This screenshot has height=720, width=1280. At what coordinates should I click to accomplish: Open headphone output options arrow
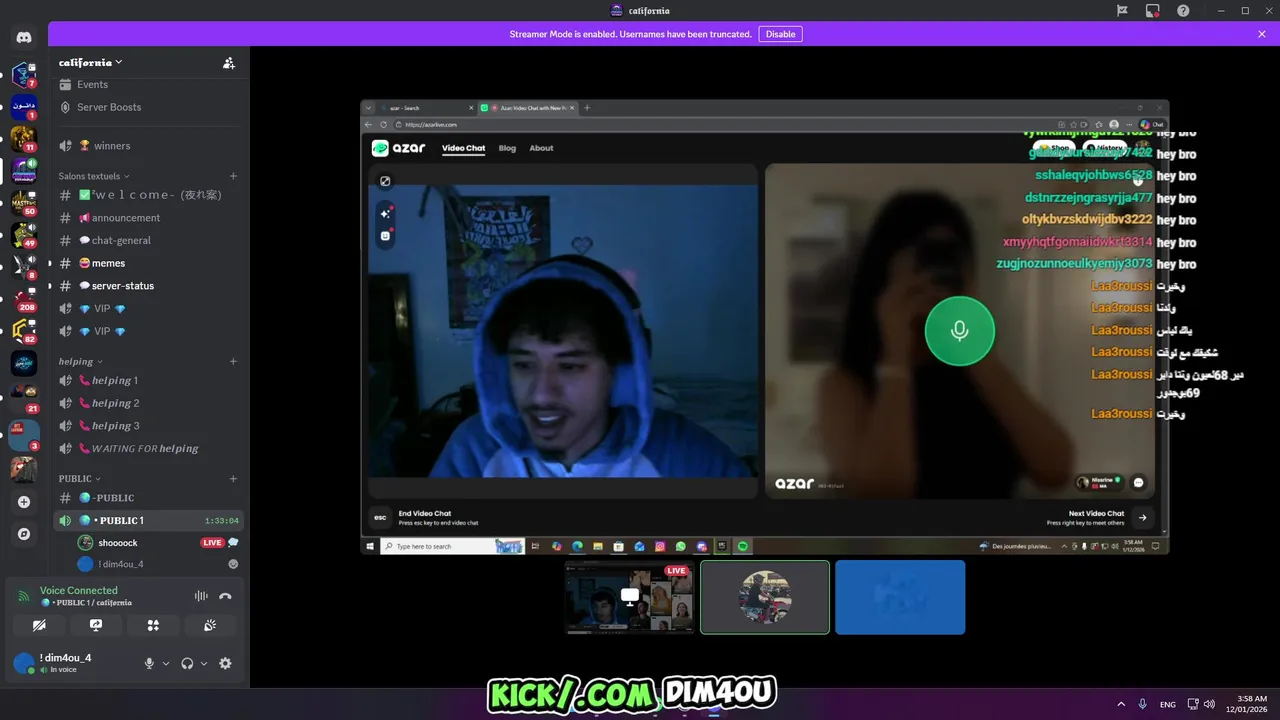tap(204, 663)
